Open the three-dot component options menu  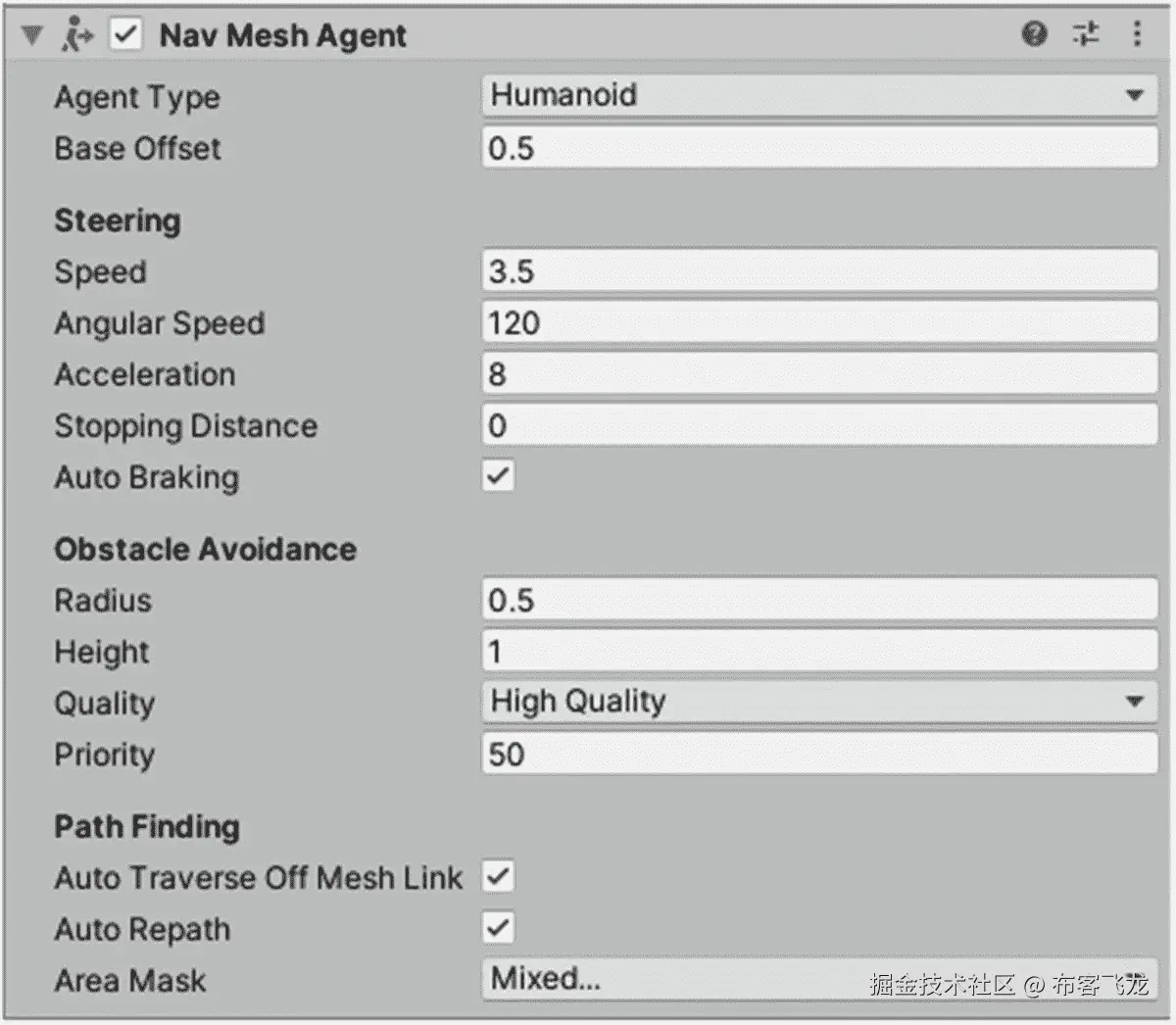[x=1137, y=35]
